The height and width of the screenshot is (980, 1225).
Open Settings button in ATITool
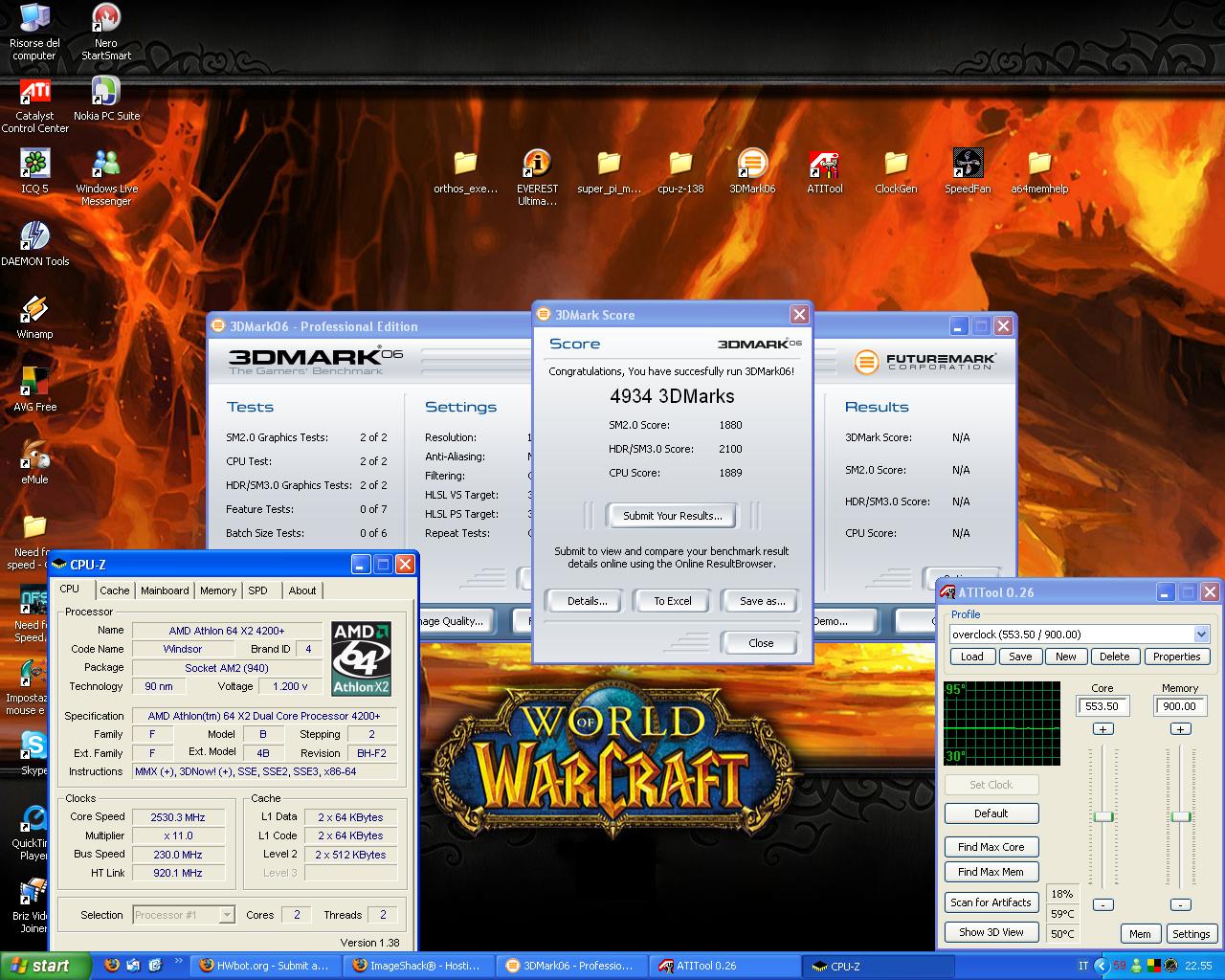point(1191,934)
